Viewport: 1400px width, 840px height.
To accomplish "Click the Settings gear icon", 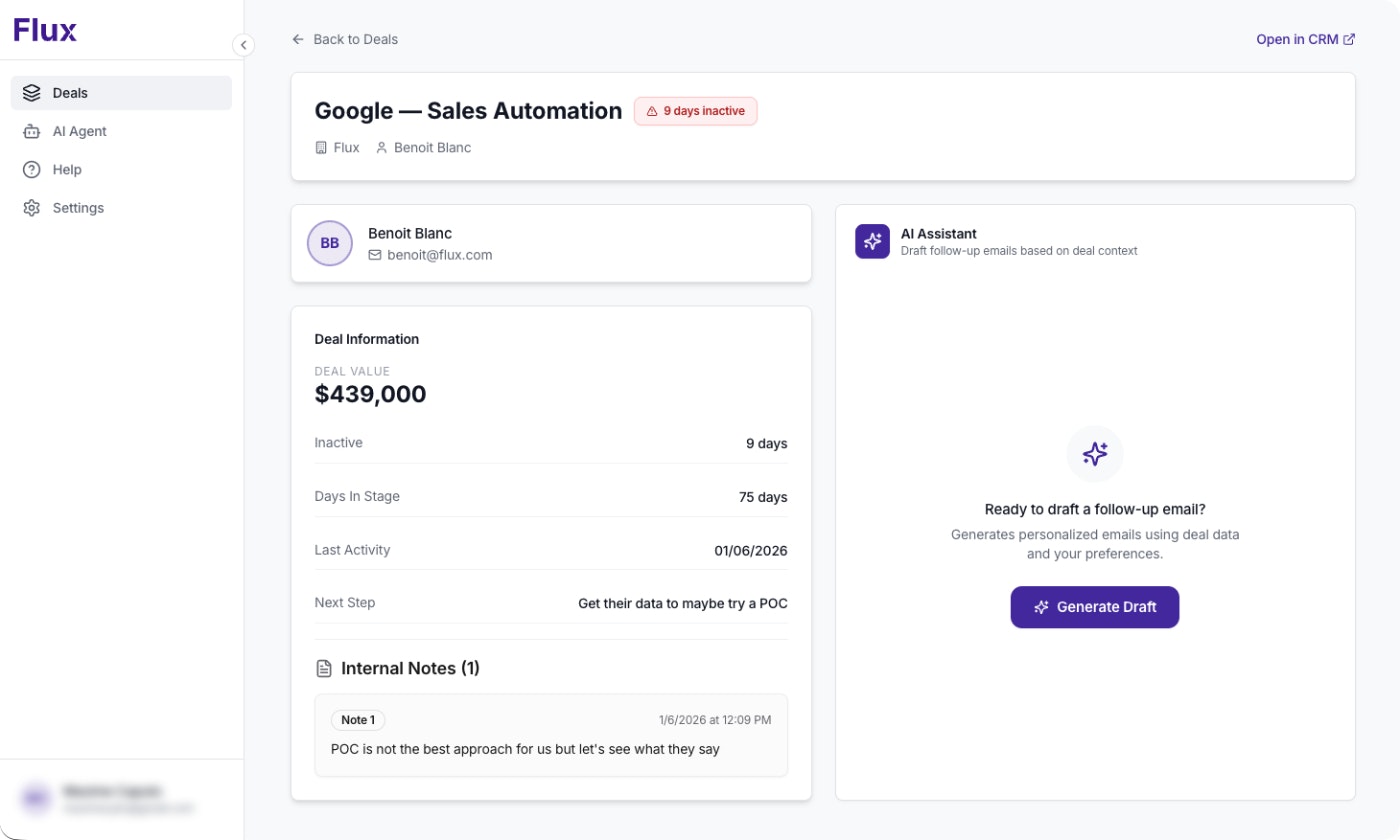I will click(32, 208).
